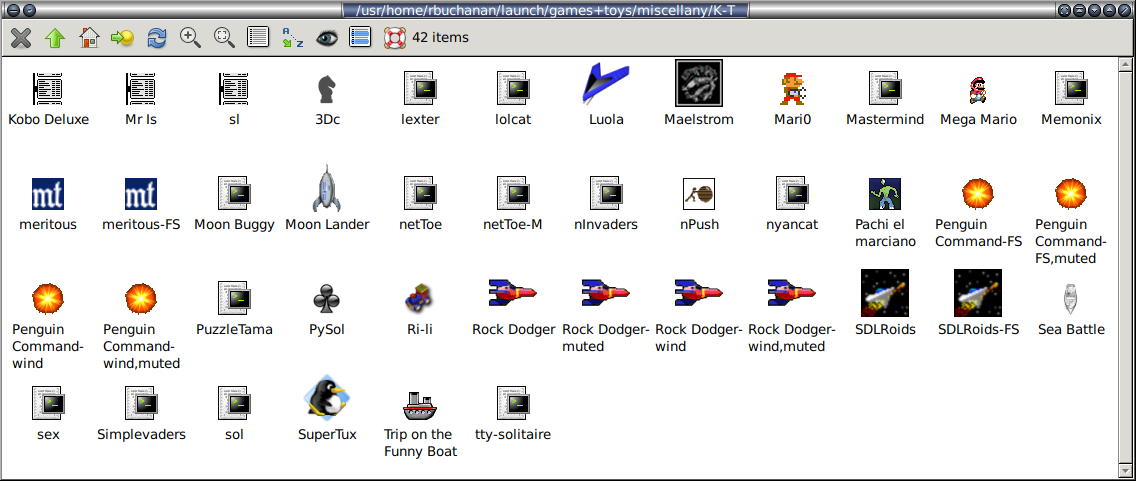Screen dimensions: 1136x481
Task: Click the '42 items' count text
Action: pyautogui.click(x=440, y=37)
